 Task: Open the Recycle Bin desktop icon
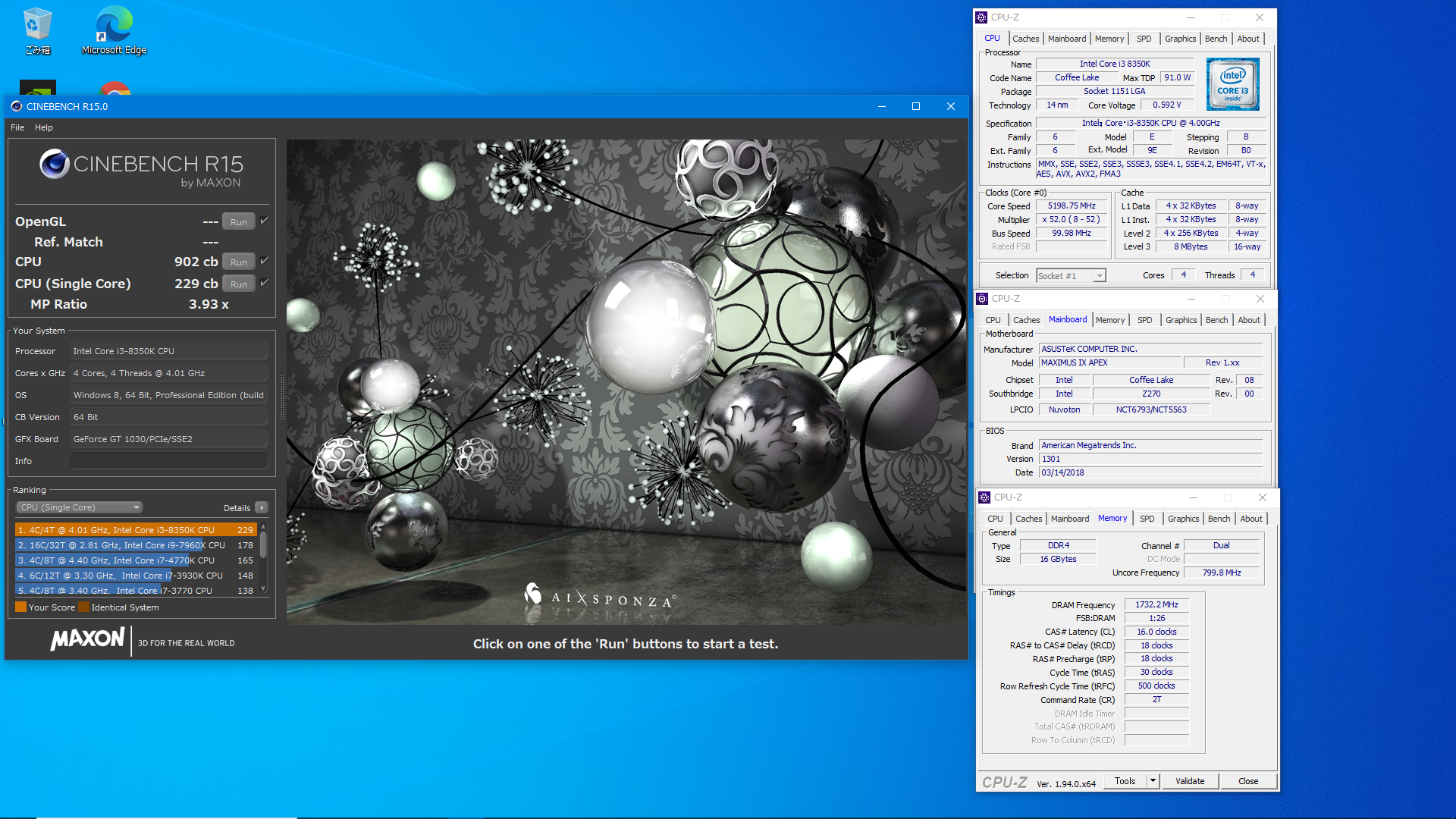37,30
